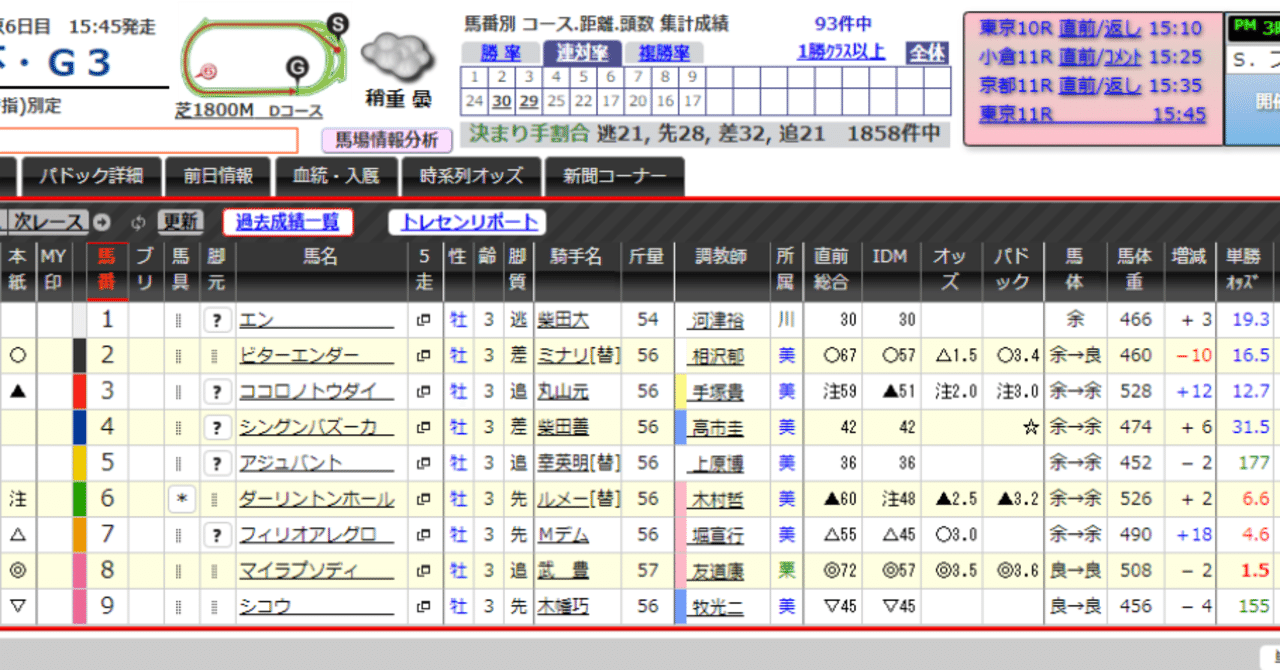Toggle the asterisk mark for ダーリントンホール

click(x=183, y=498)
